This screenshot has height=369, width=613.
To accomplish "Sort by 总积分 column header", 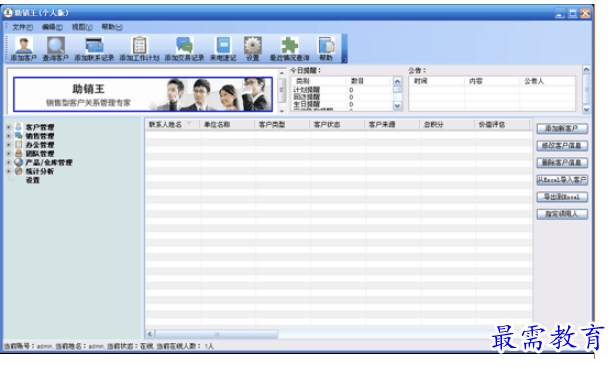I will 448,125.
